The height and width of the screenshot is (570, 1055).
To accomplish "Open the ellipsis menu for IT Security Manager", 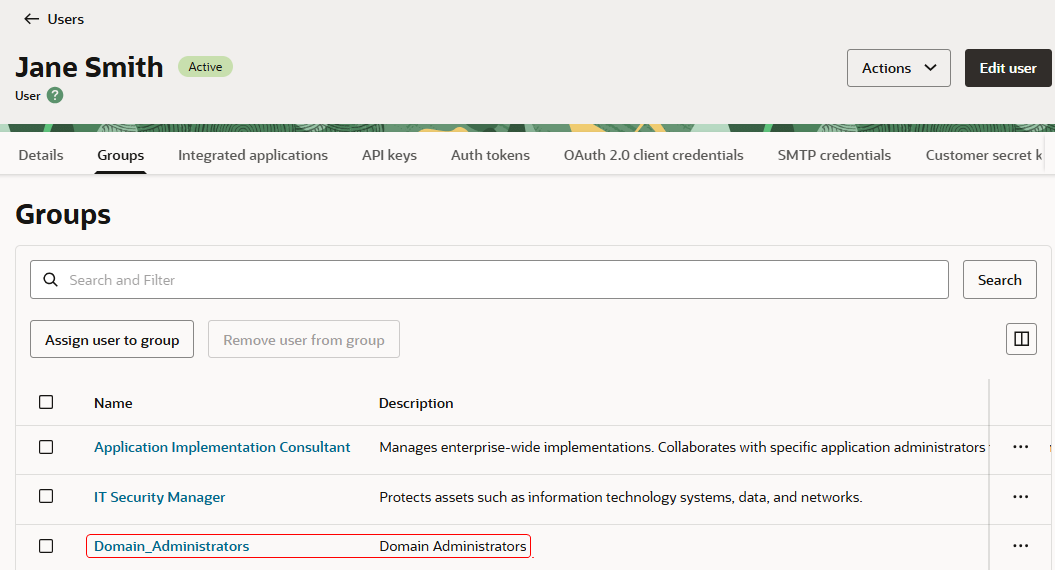I will point(1020,497).
